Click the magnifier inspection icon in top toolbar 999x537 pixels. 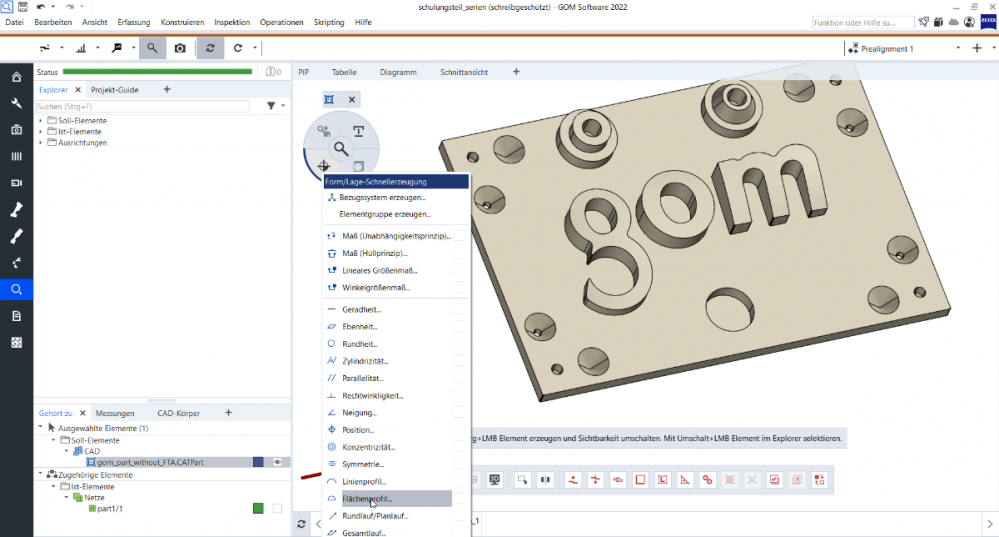pos(152,48)
